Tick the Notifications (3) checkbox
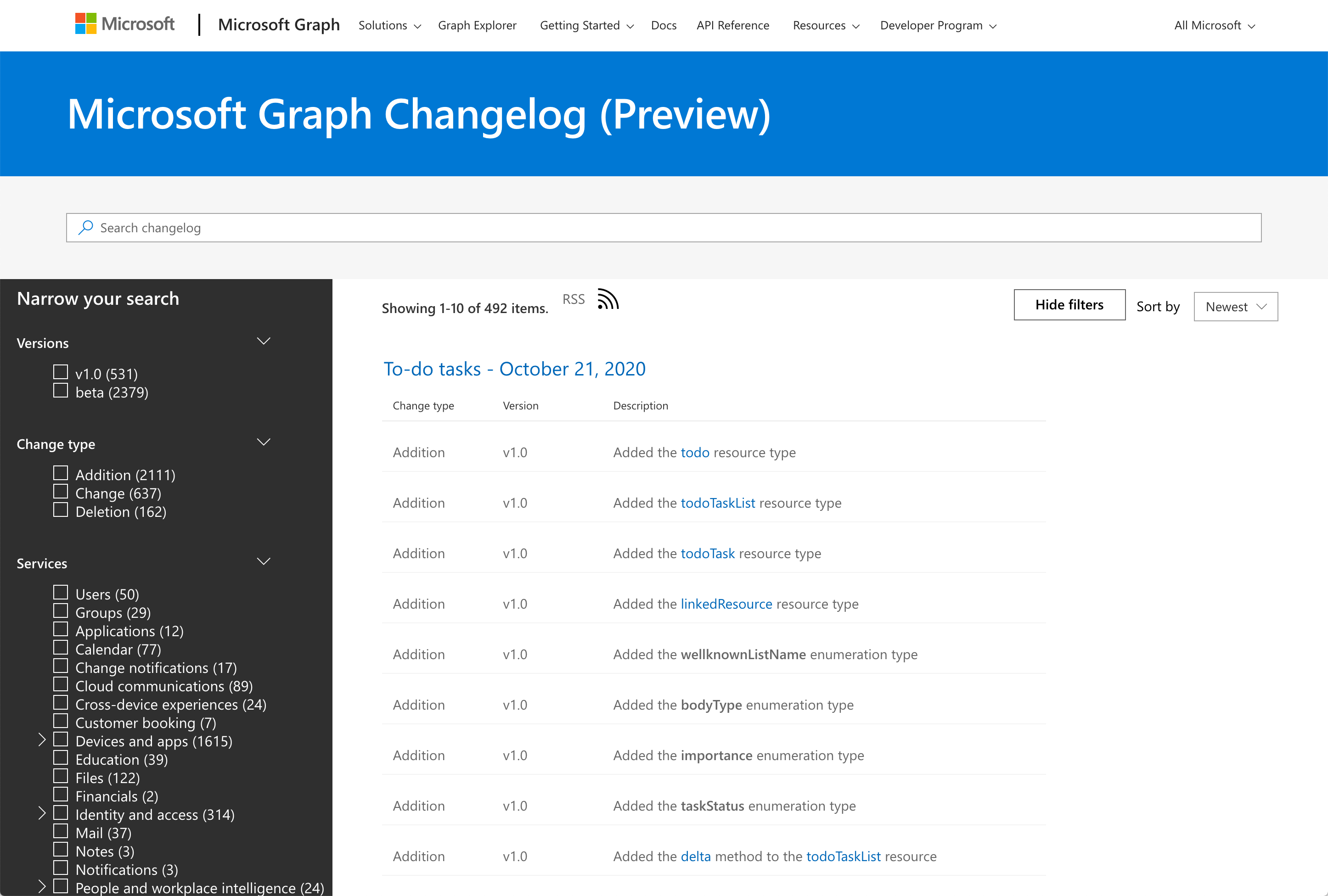Screen dimensions: 1328x896 pos(61,868)
